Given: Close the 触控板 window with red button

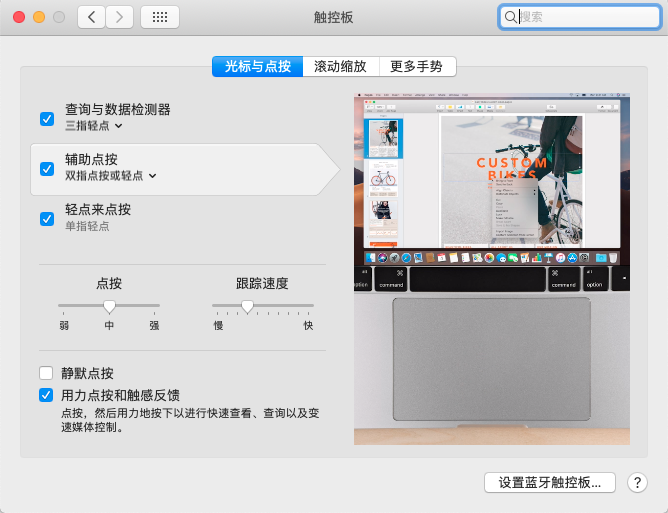Looking at the screenshot, I should pyautogui.click(x=19, y=17).
